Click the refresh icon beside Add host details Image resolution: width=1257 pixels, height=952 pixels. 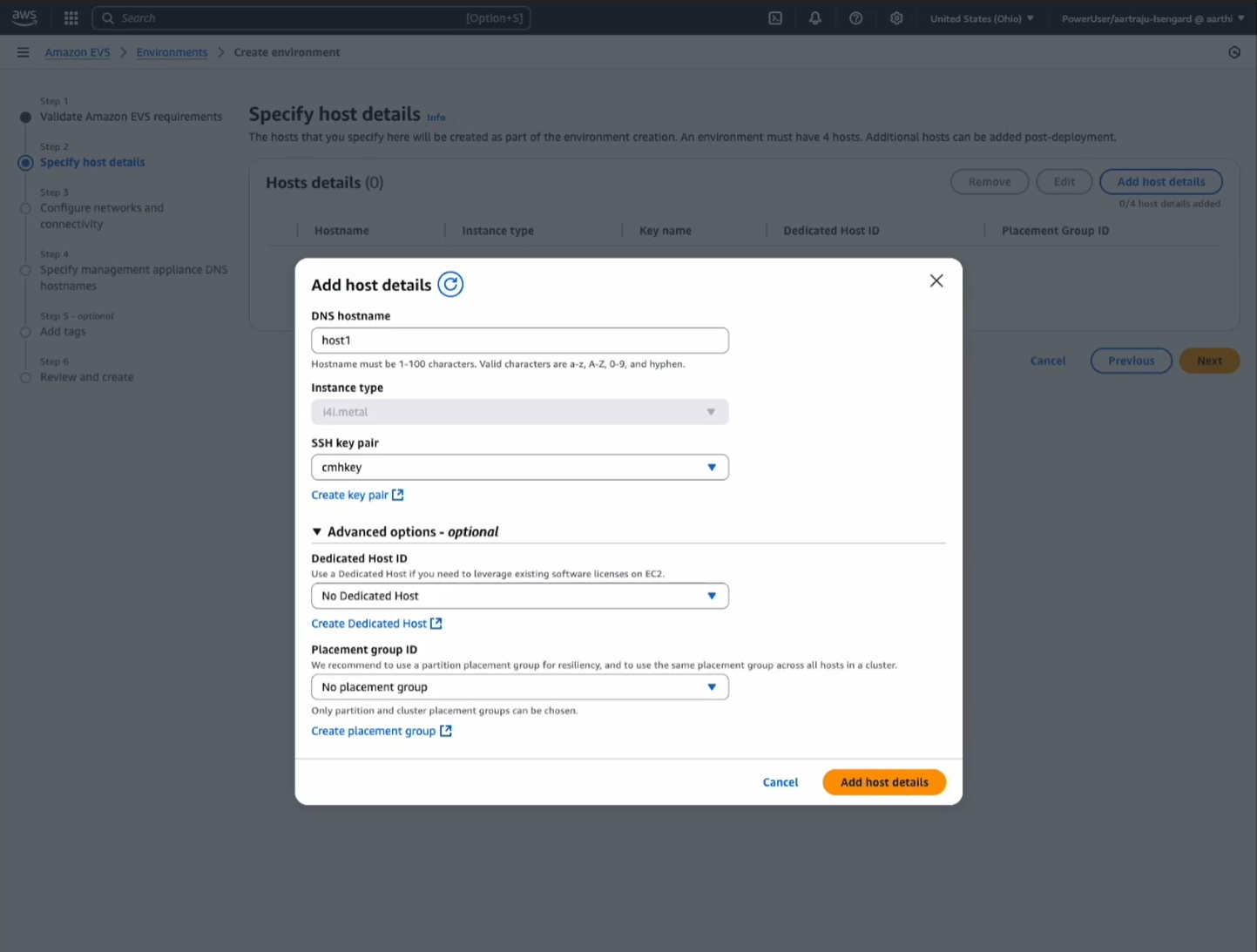click(x=450, y=284)
